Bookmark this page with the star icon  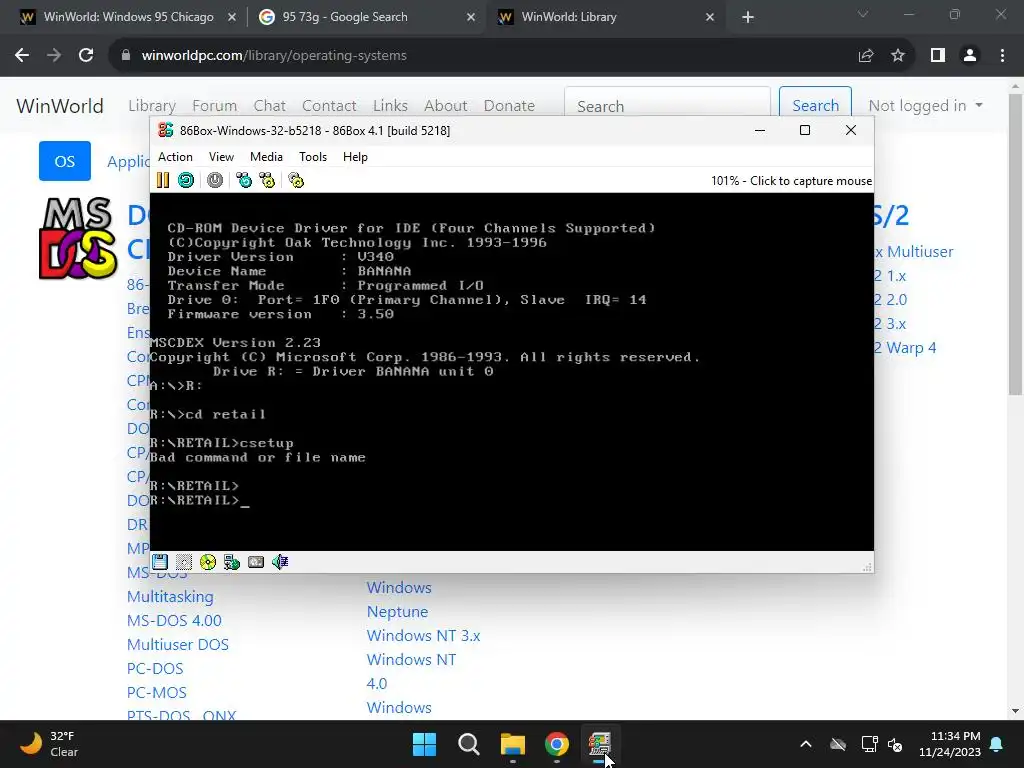(x=898, y=56)
